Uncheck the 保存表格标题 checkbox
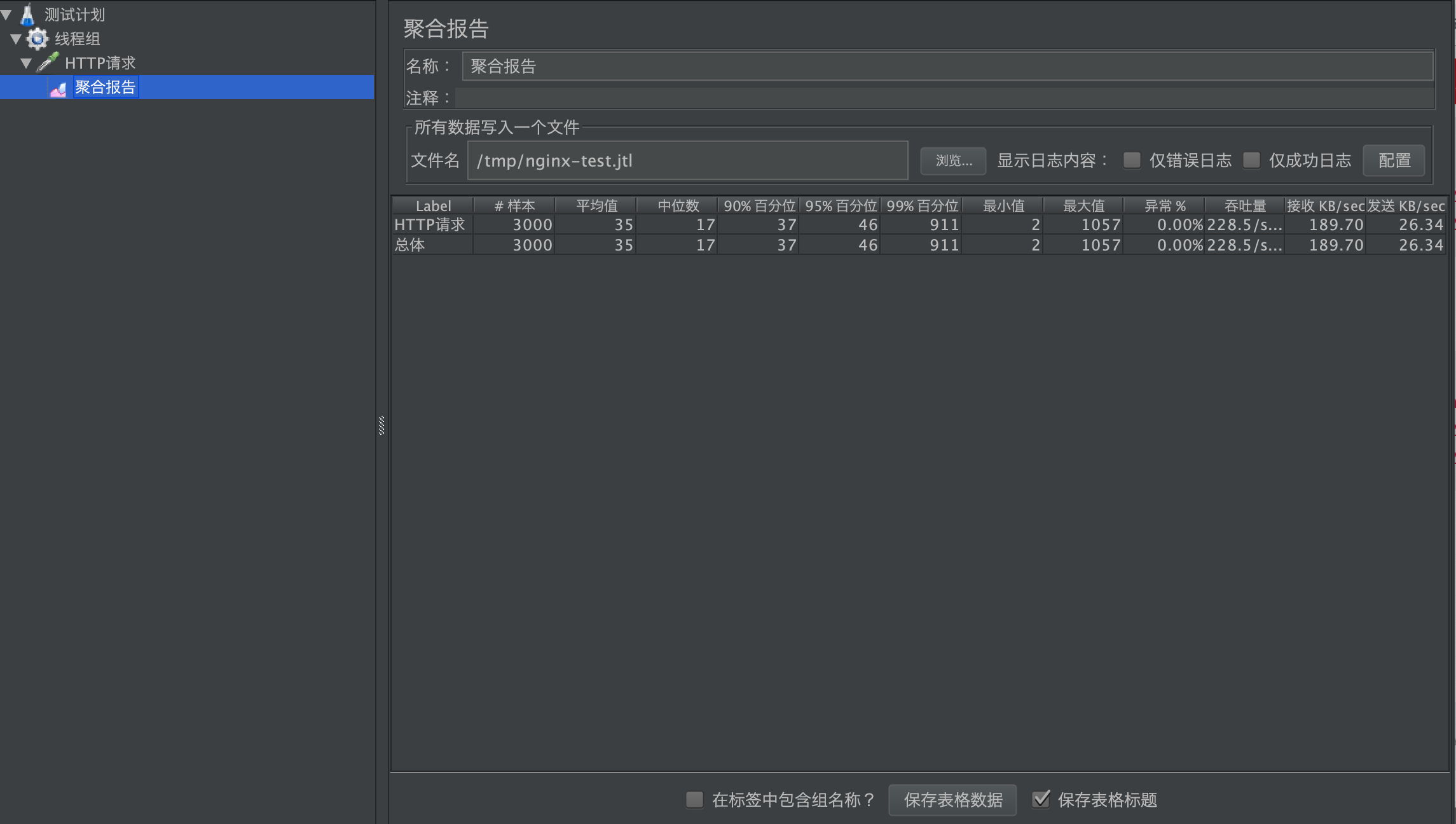This screenshot has height=824, width=1456. tap(1041, 799)
